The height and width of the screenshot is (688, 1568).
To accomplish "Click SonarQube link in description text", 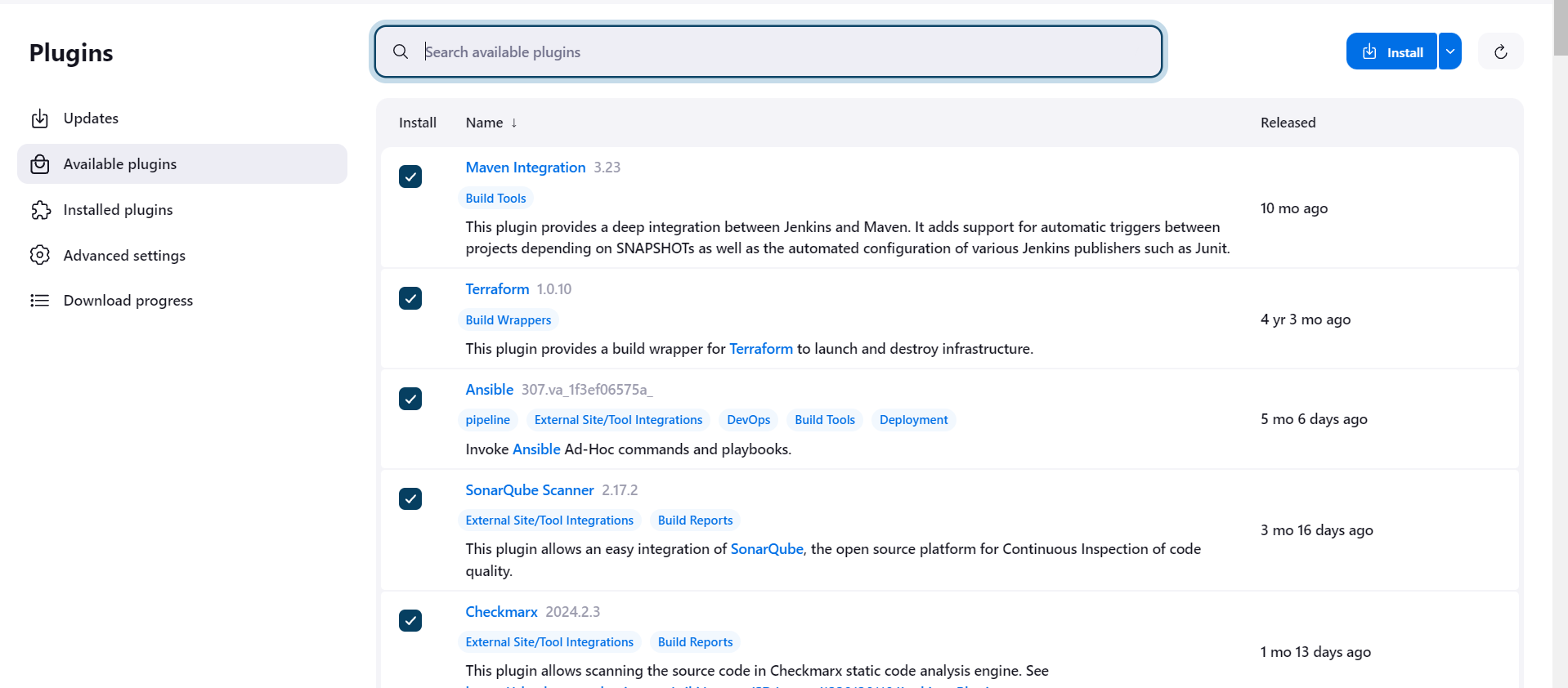I will pyautogui.click(x=767, y=549).
